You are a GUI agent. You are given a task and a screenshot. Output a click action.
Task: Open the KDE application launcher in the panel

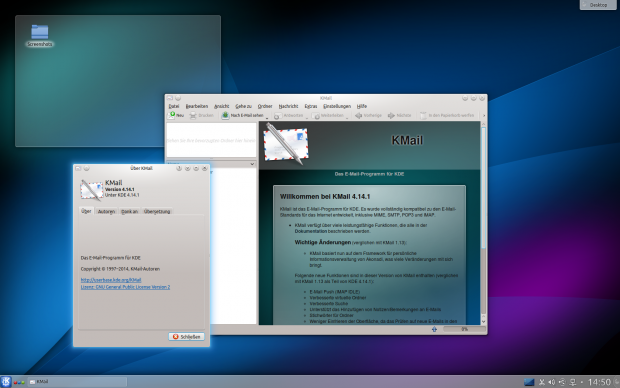6,382
